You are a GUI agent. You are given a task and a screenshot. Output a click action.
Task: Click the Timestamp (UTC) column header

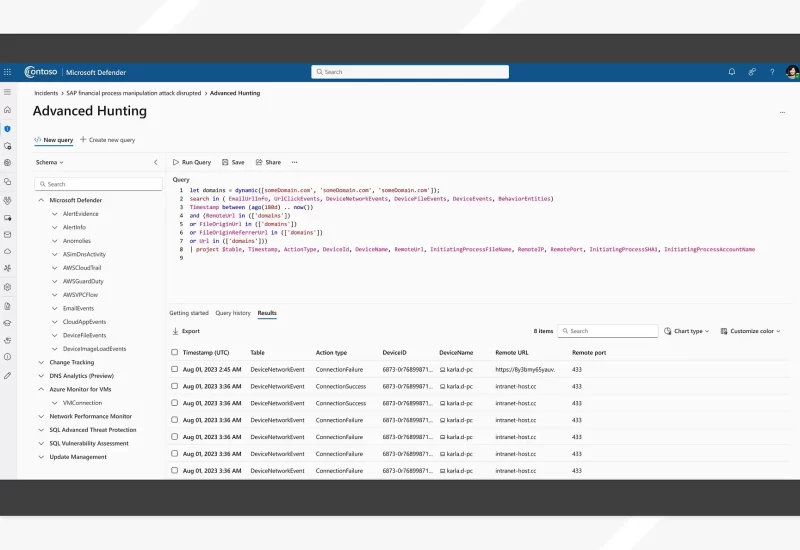coord(206,352)
